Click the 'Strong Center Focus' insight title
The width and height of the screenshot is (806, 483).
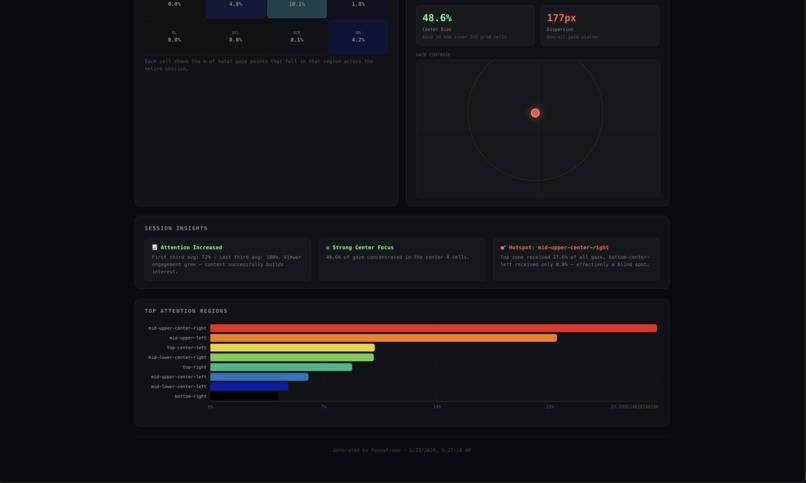click(x=363, y=247)
